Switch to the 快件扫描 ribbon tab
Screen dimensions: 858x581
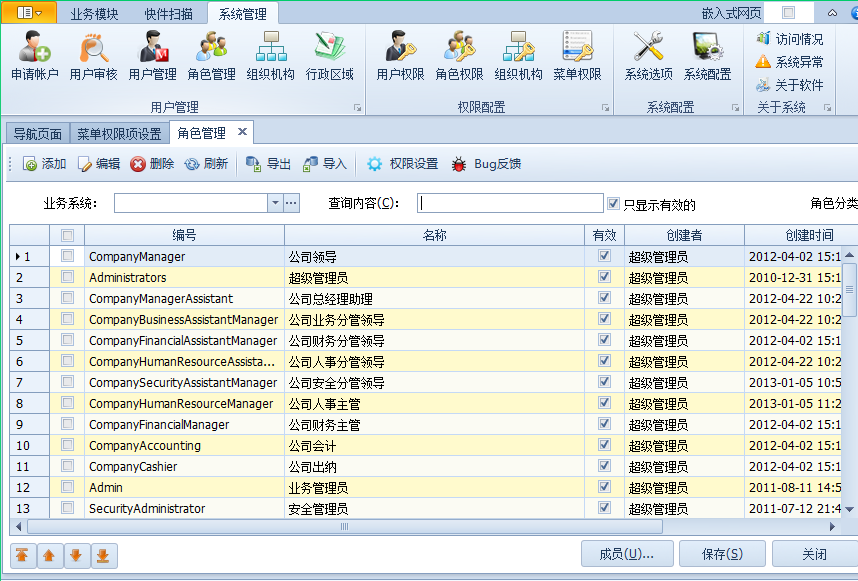point(165,14)
